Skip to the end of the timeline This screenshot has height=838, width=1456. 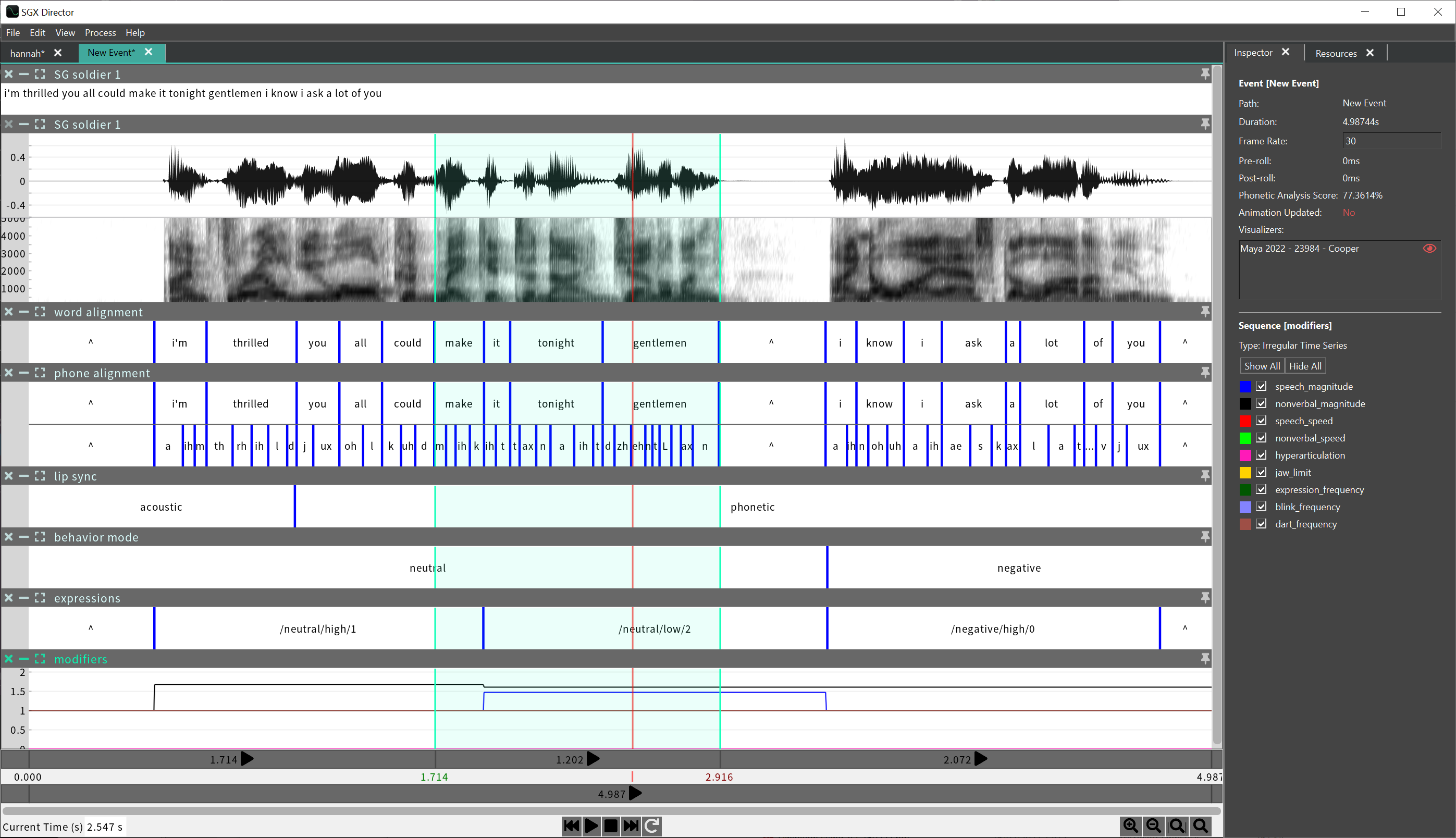pos(631,825)
